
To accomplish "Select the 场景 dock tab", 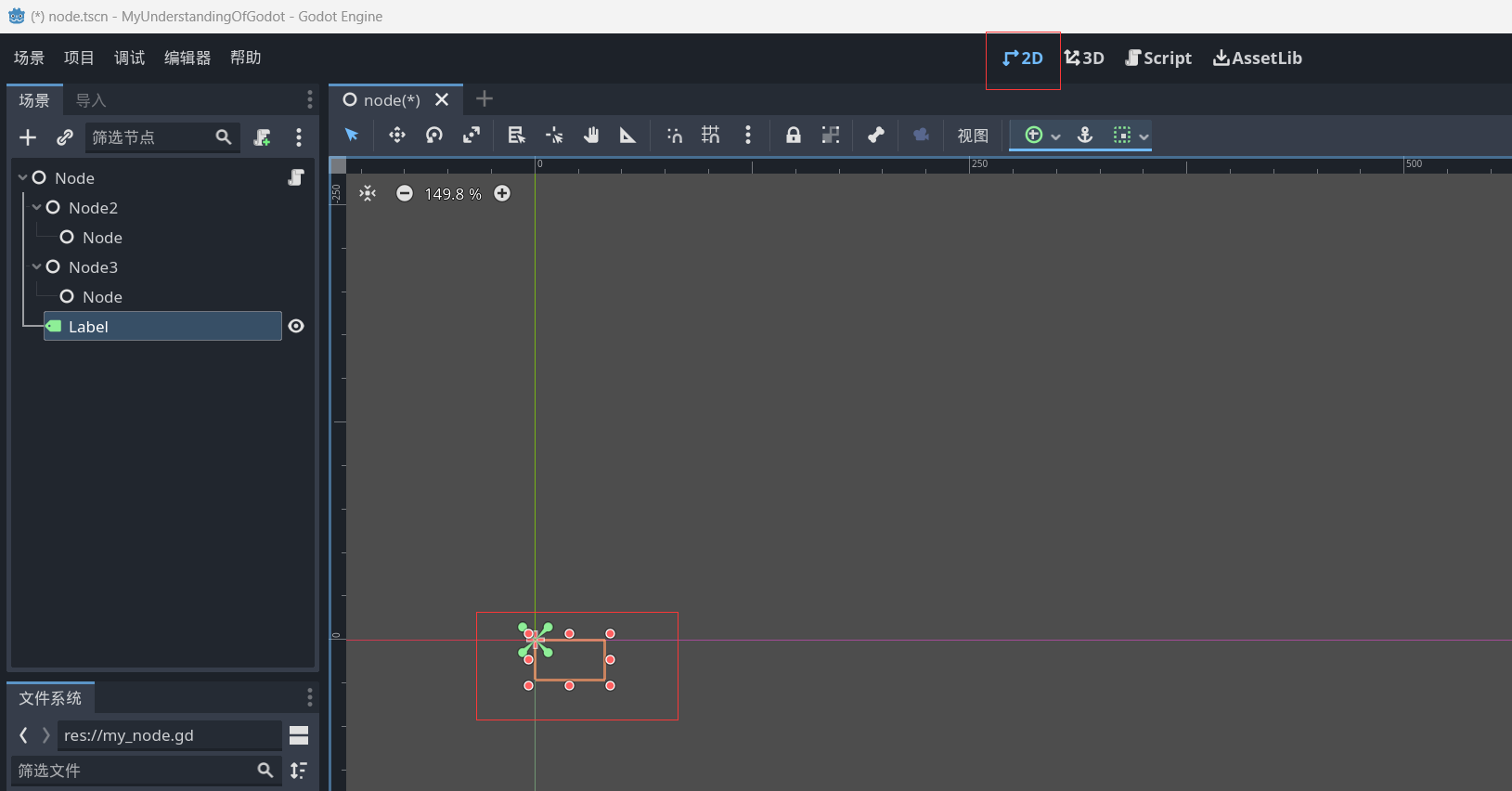I will click(x=34, y=100).
